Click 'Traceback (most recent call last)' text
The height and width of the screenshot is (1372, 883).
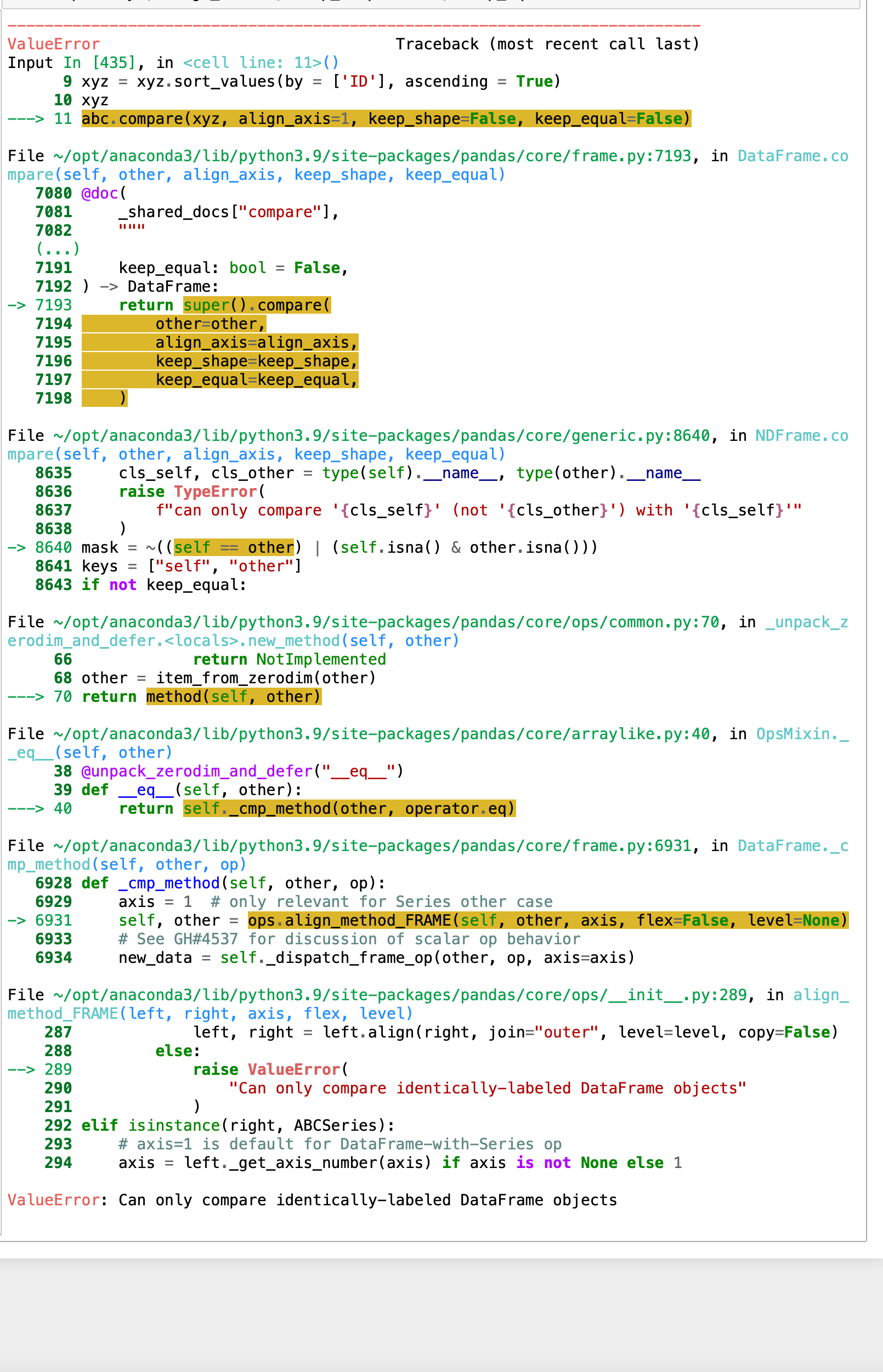[547, 44]
